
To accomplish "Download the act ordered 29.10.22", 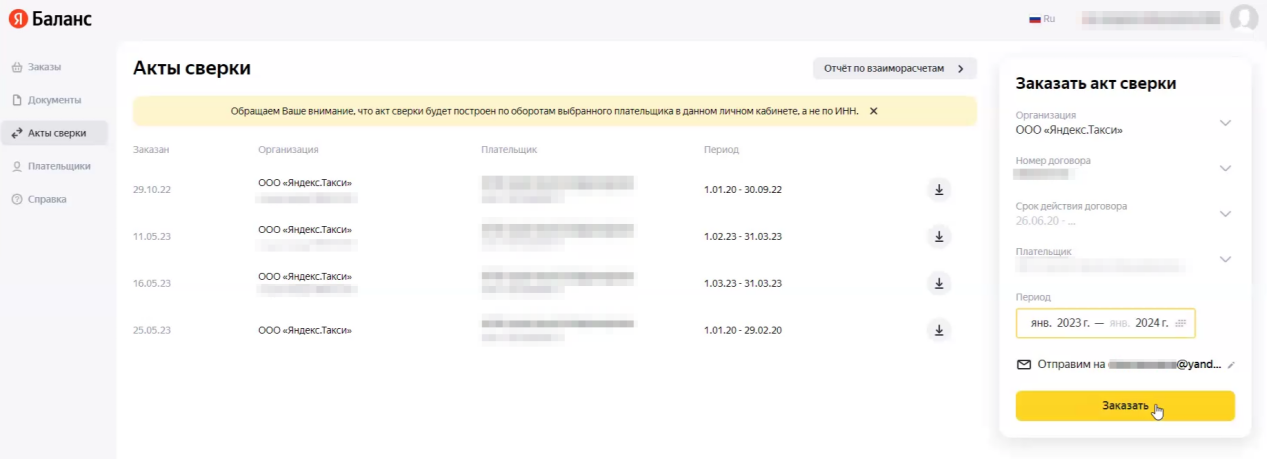I will click(938, 190).
